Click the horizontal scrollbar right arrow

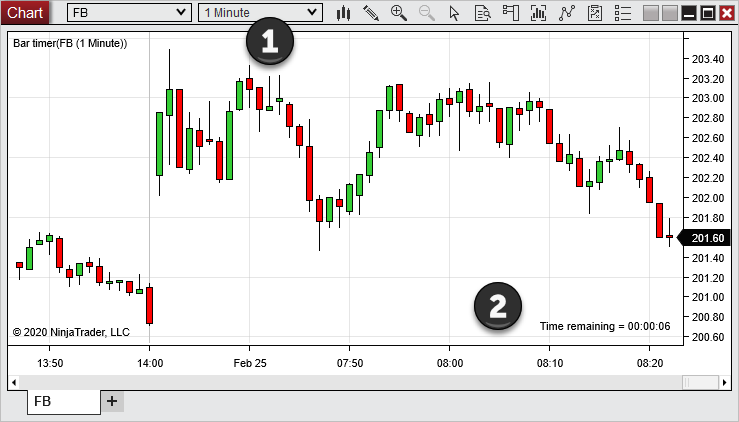tap(725, 382)
